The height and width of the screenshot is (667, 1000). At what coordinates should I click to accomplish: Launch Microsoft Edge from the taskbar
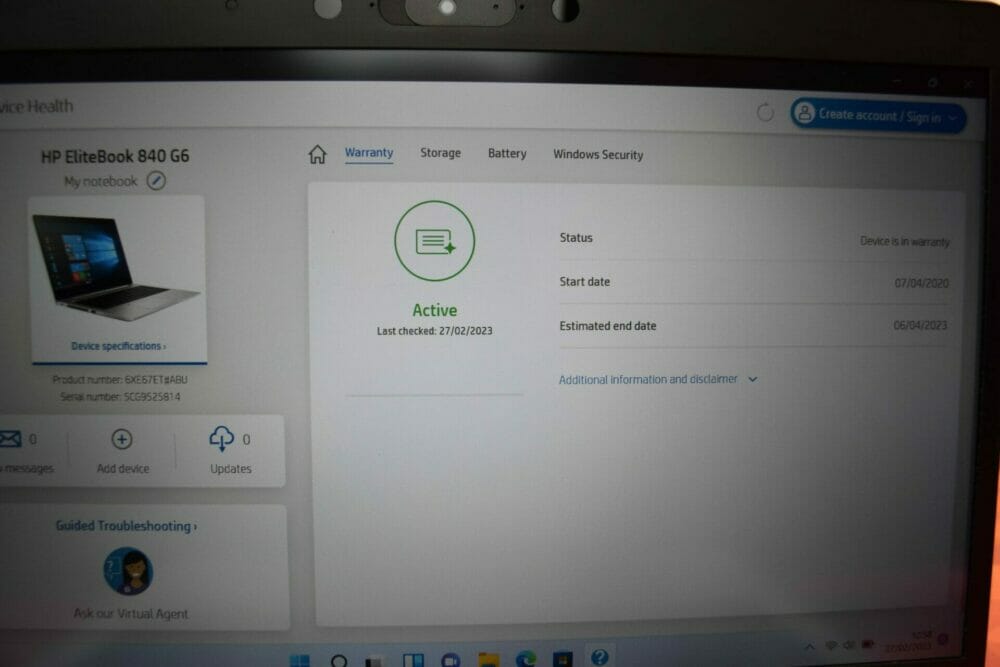pos(526,659)
